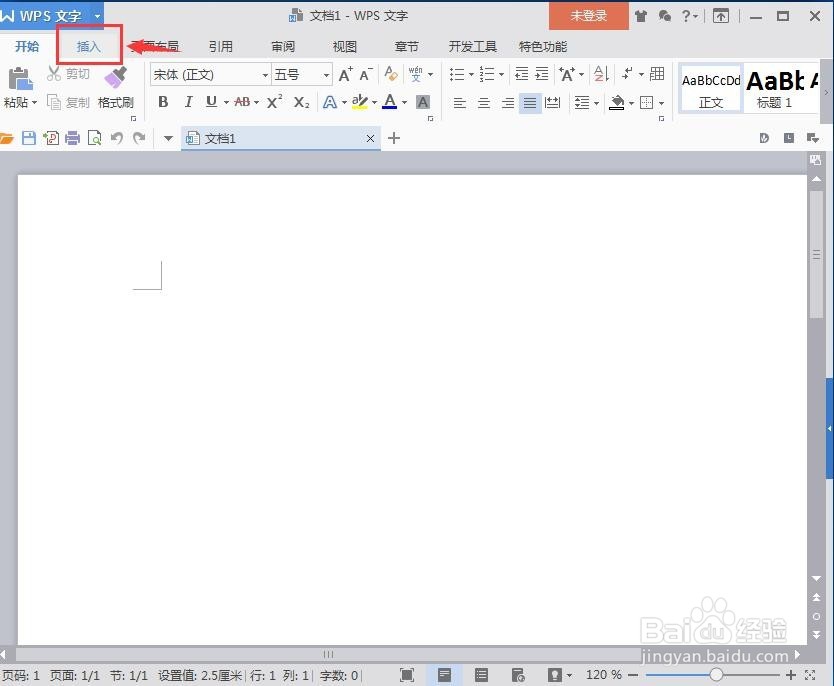
Task: Click the 剪切 cut button
Action: pyautogui.click(x=69, y=74)
